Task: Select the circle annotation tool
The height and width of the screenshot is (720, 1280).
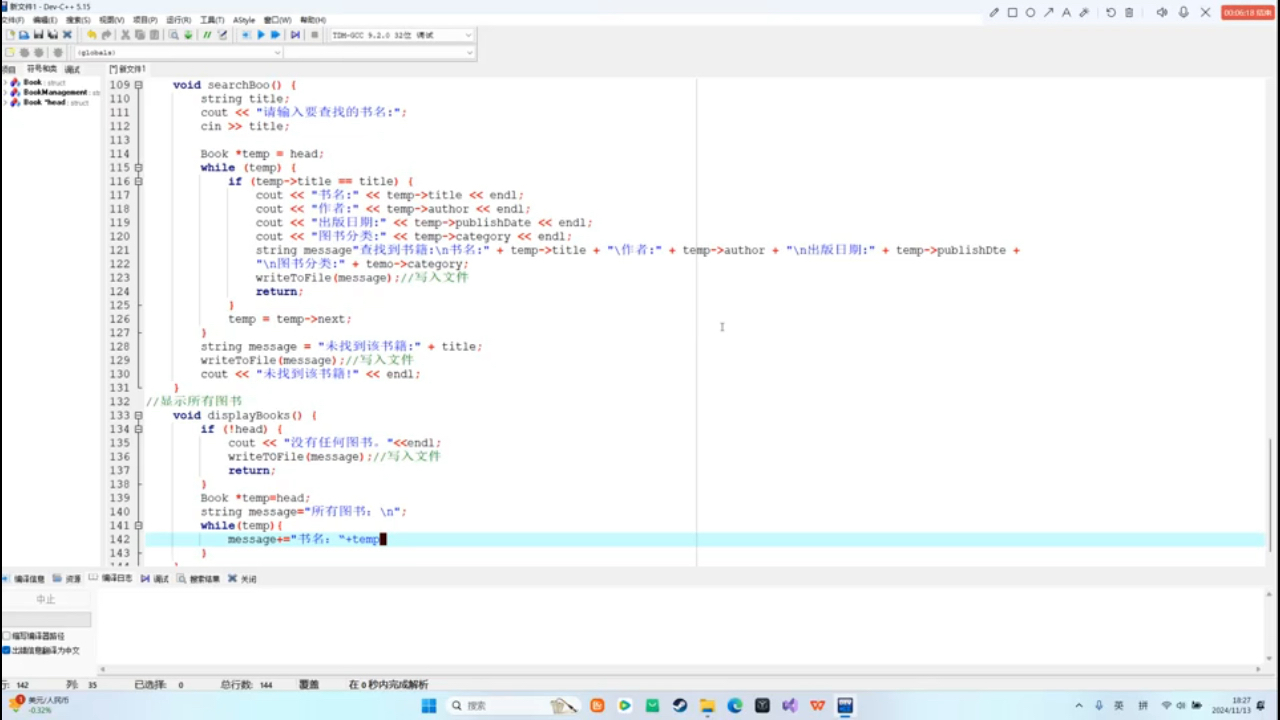Action: point(1030,12)
